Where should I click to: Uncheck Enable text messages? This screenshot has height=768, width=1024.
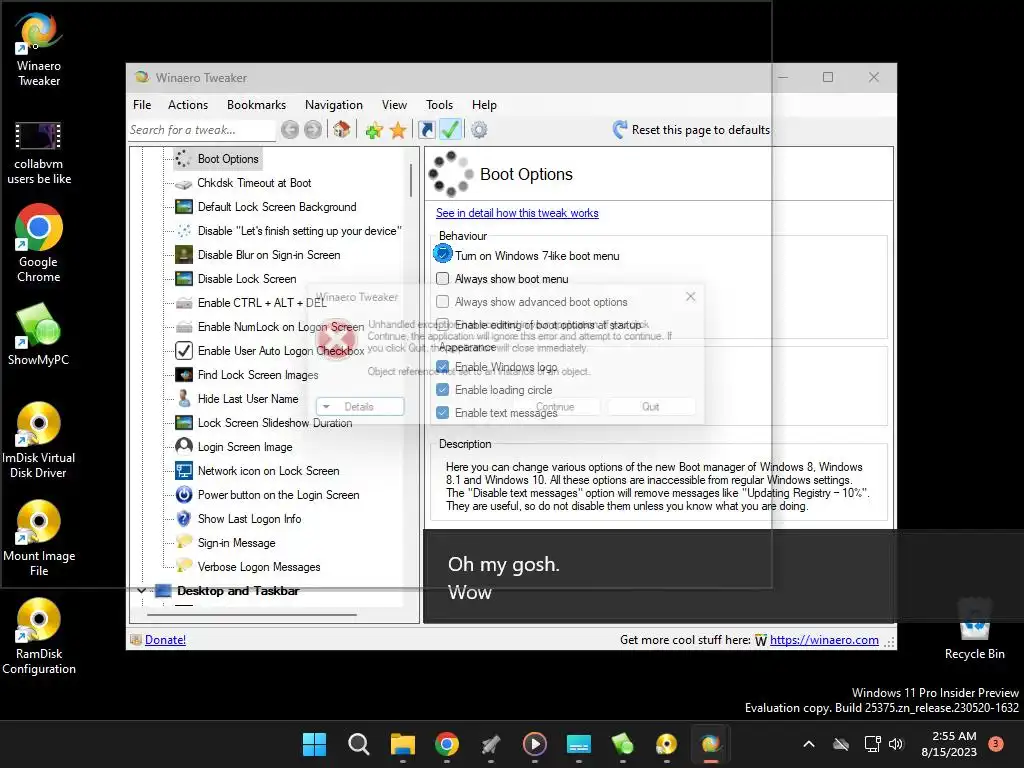(443, 413)
